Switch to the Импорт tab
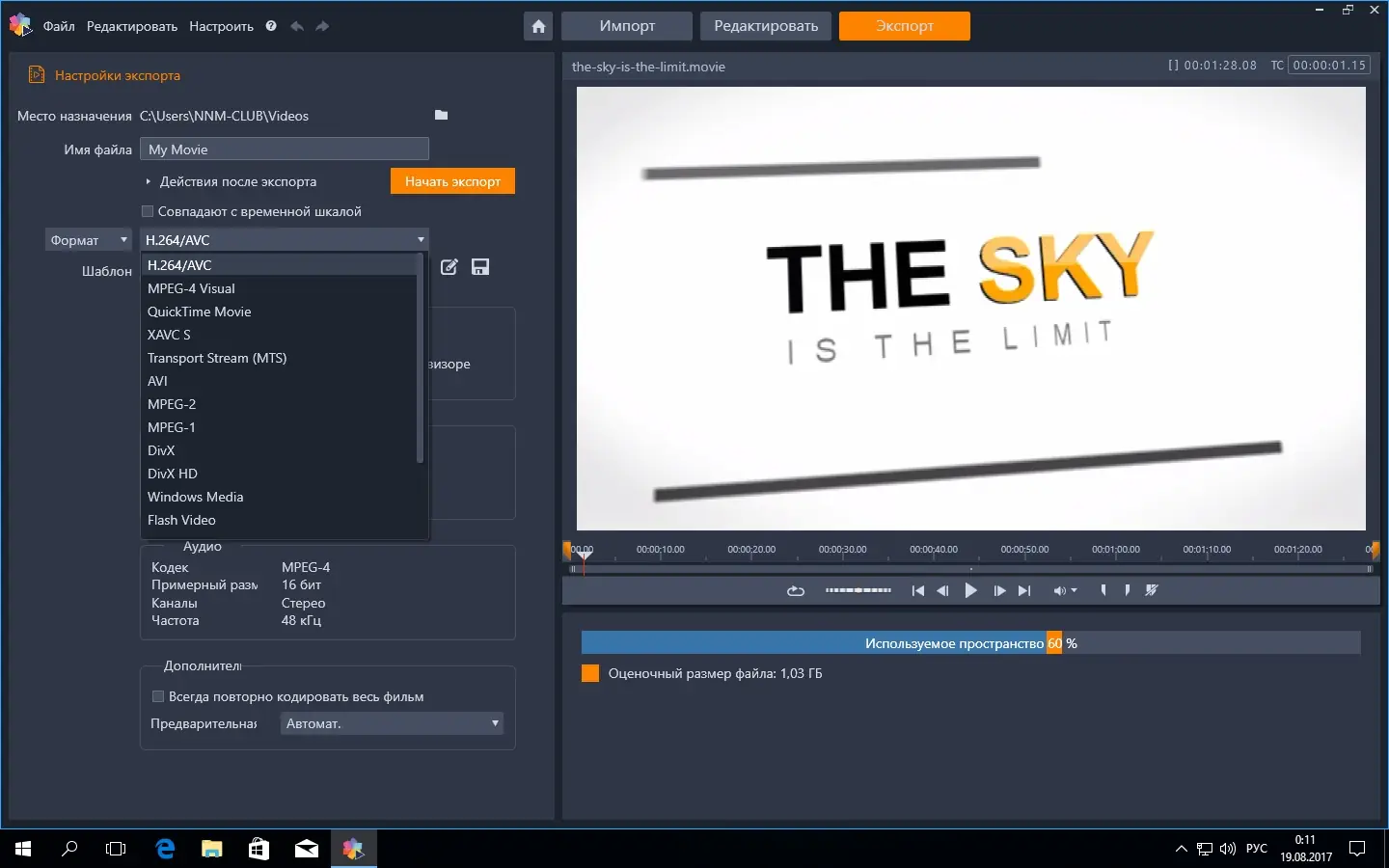 pos(626,26)
